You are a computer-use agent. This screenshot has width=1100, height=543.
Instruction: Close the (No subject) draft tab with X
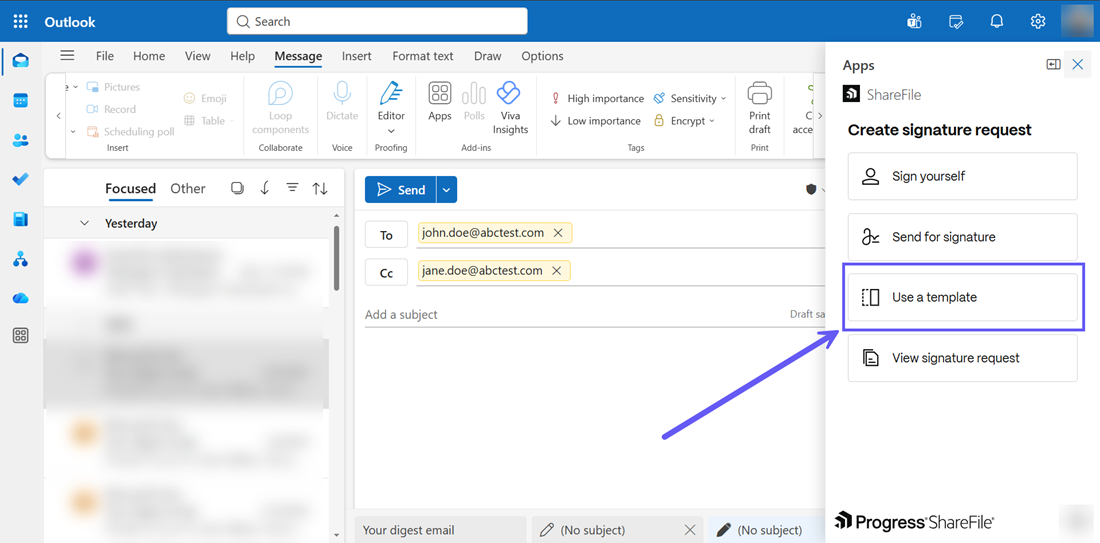point(690,530)
